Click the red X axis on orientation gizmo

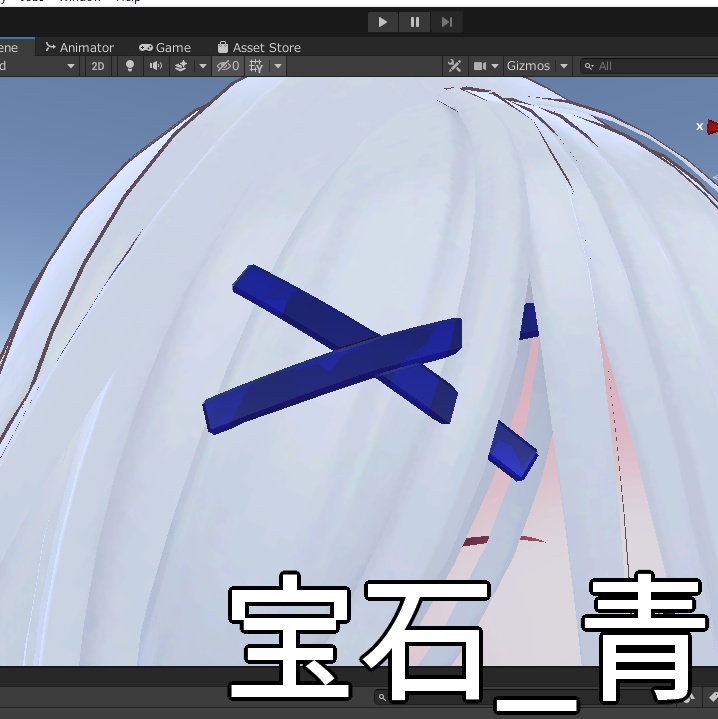pos(712,127)
